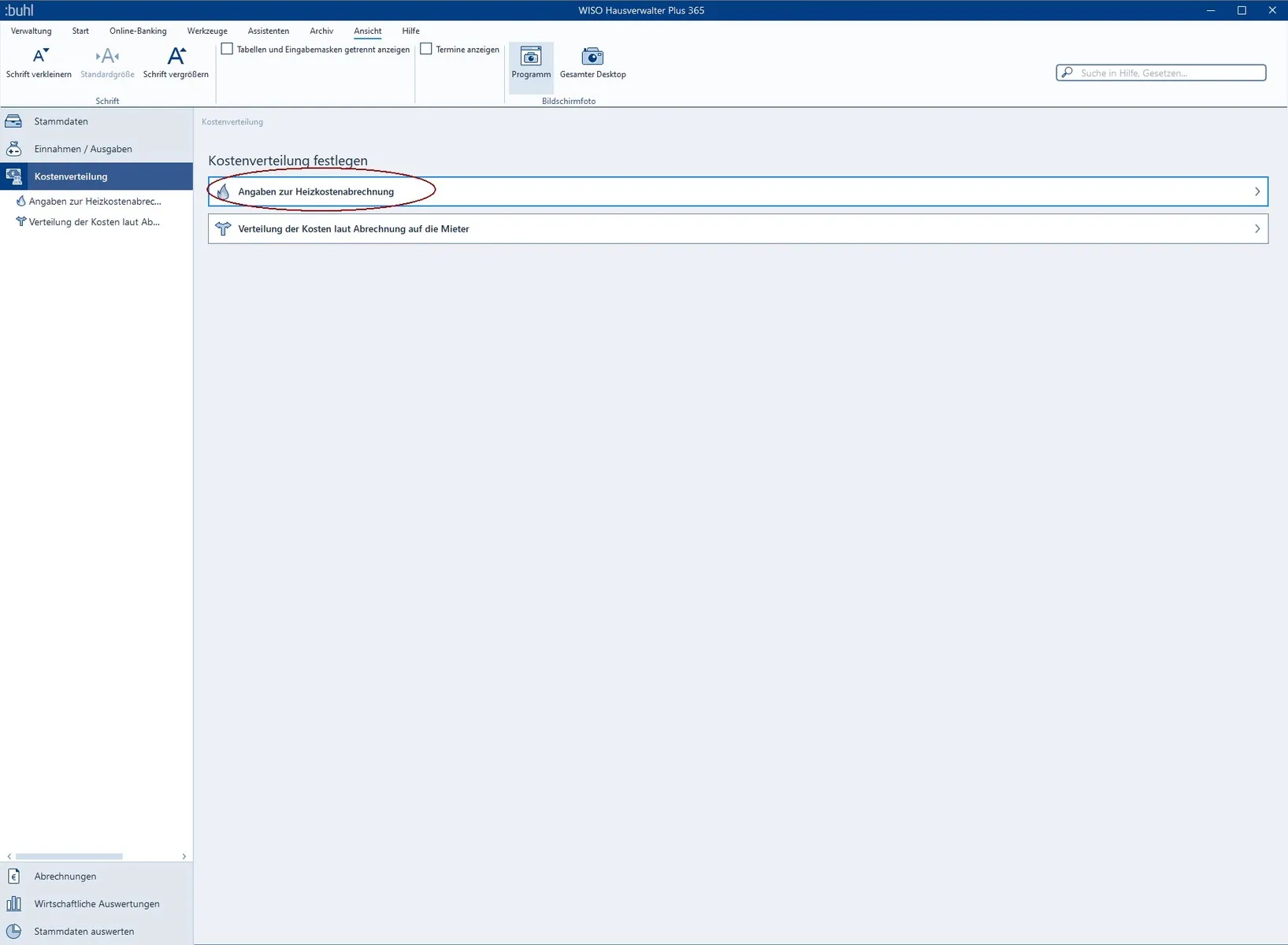
Task: Select Angaben zur Heizkostenabrec... tree item
Action: point(95,202)
